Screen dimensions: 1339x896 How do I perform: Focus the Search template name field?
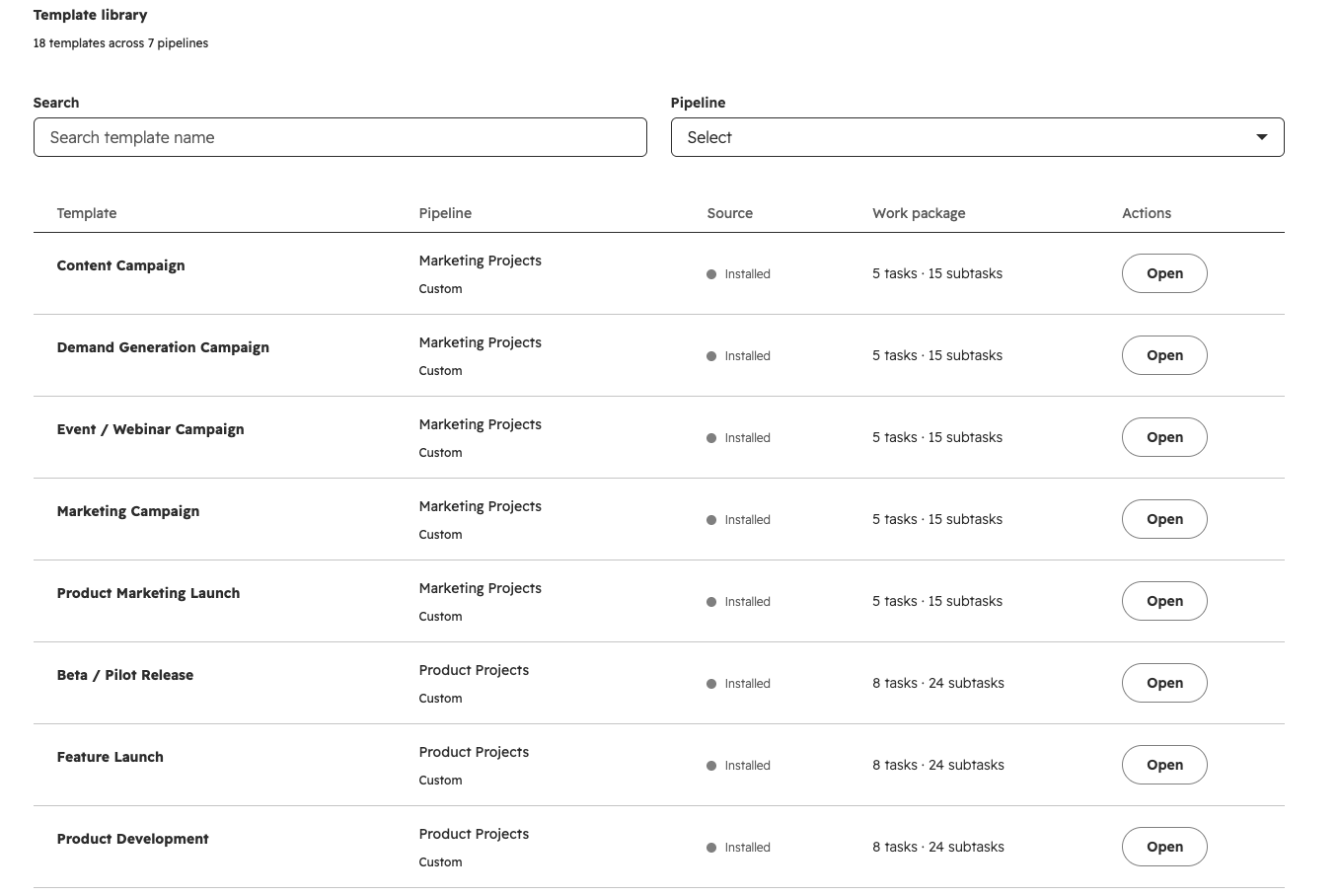tap(339, 137)
